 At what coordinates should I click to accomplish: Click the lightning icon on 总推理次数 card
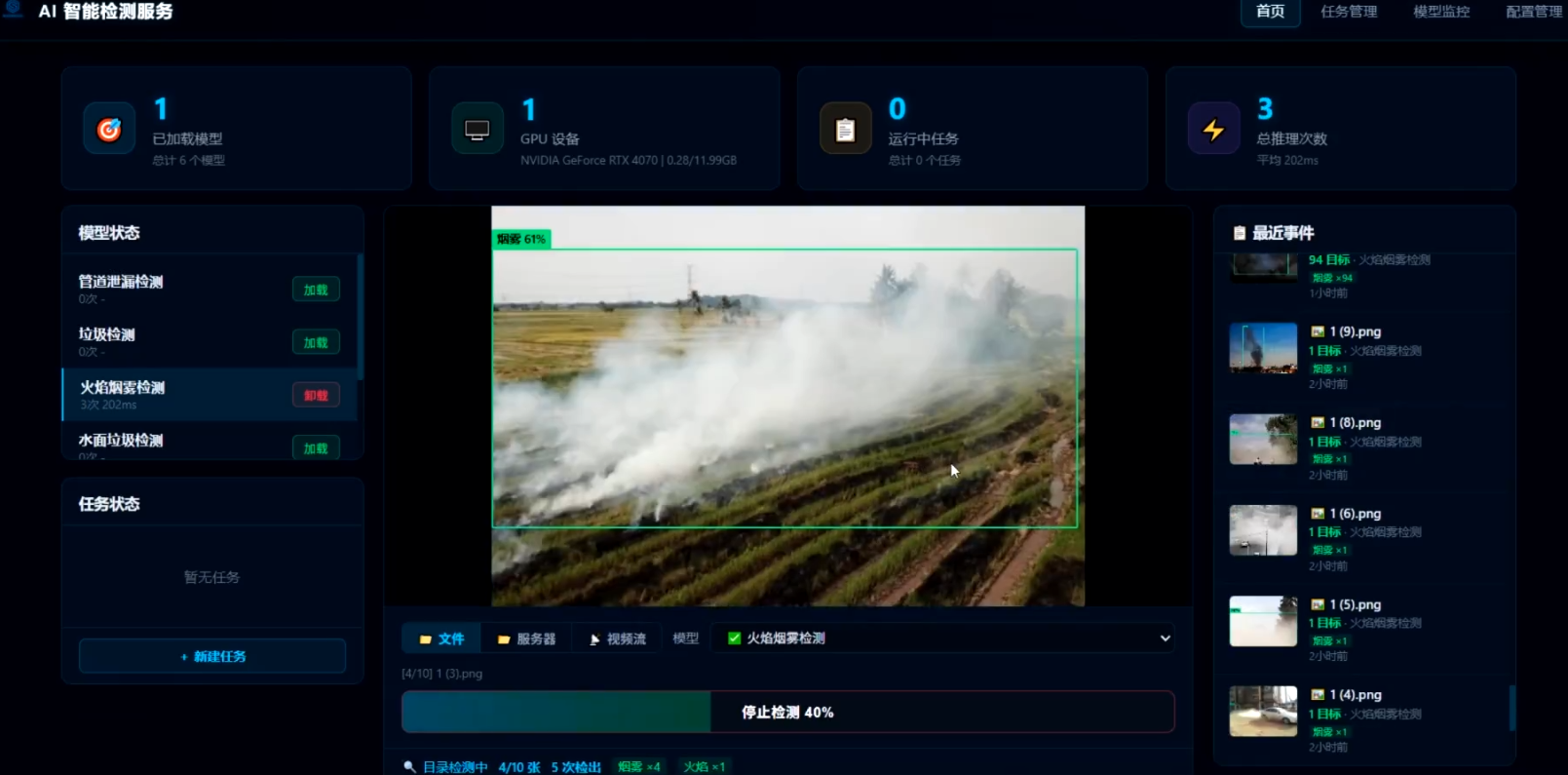coord(1213,129)
